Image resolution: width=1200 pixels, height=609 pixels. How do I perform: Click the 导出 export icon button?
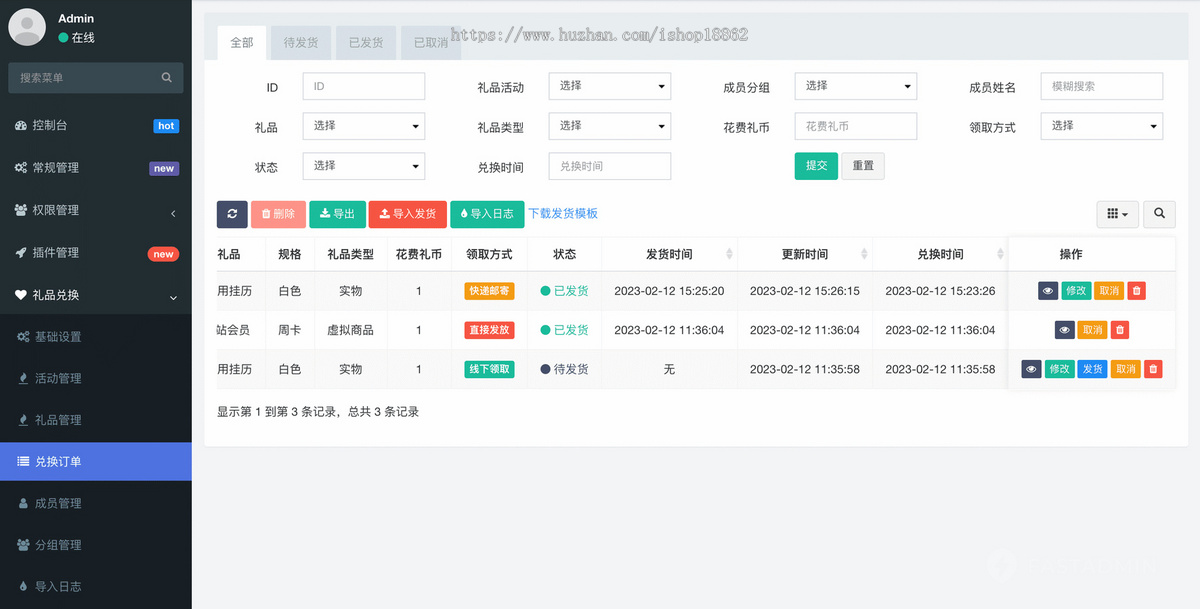337,214
